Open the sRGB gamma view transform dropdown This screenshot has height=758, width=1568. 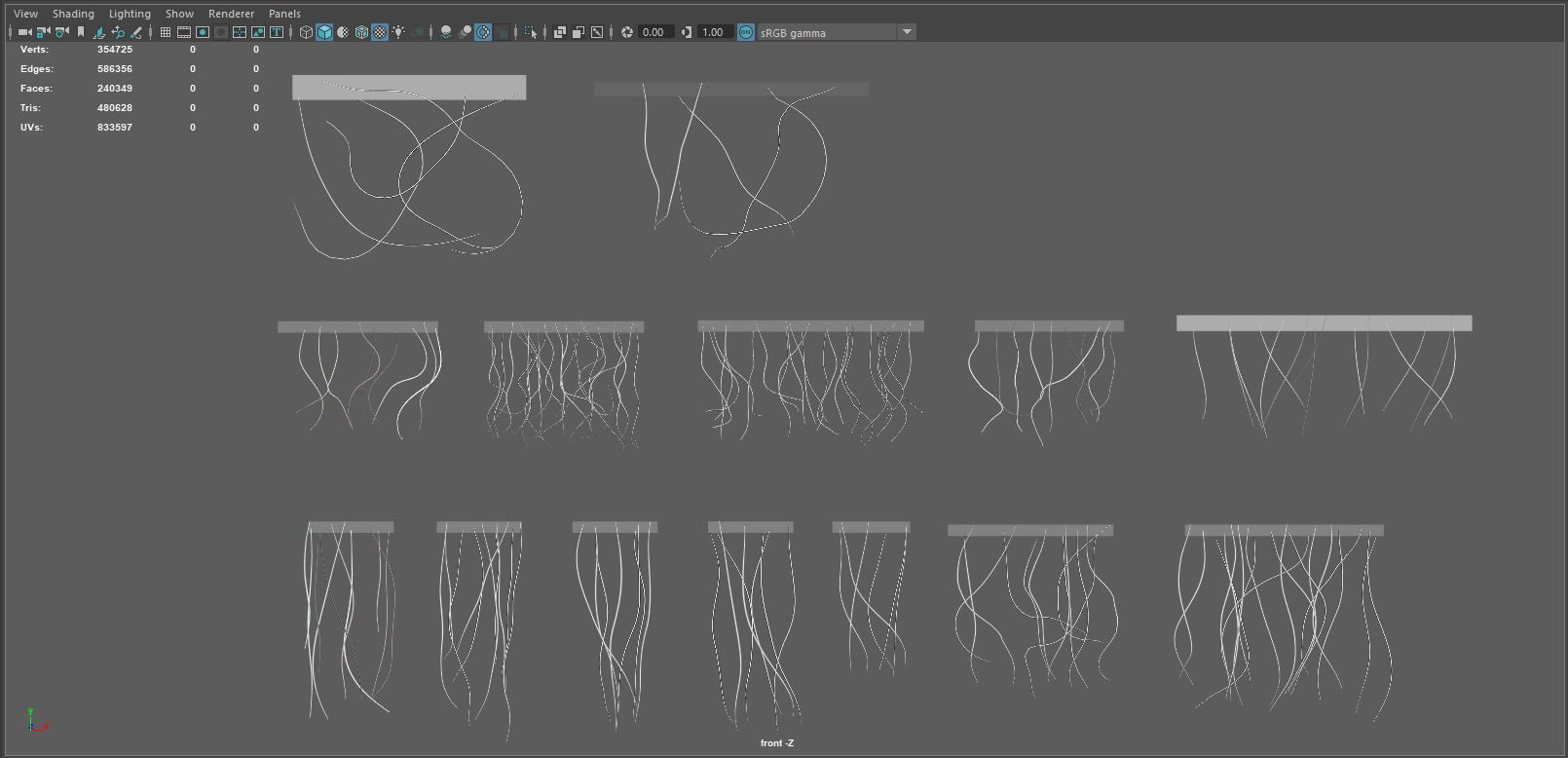(838, 32)
